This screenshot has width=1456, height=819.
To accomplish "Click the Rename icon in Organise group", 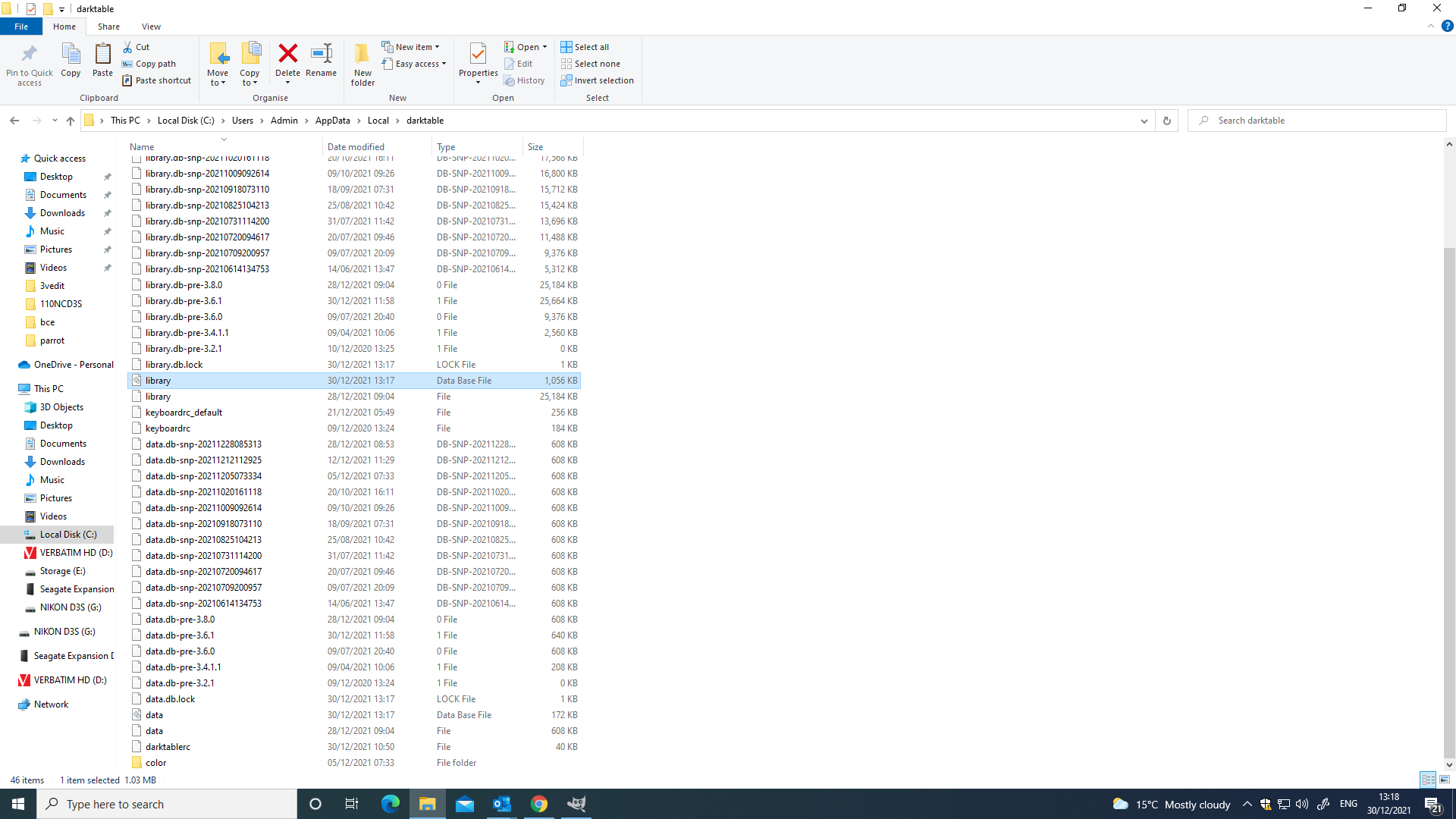I will point(321,54).
